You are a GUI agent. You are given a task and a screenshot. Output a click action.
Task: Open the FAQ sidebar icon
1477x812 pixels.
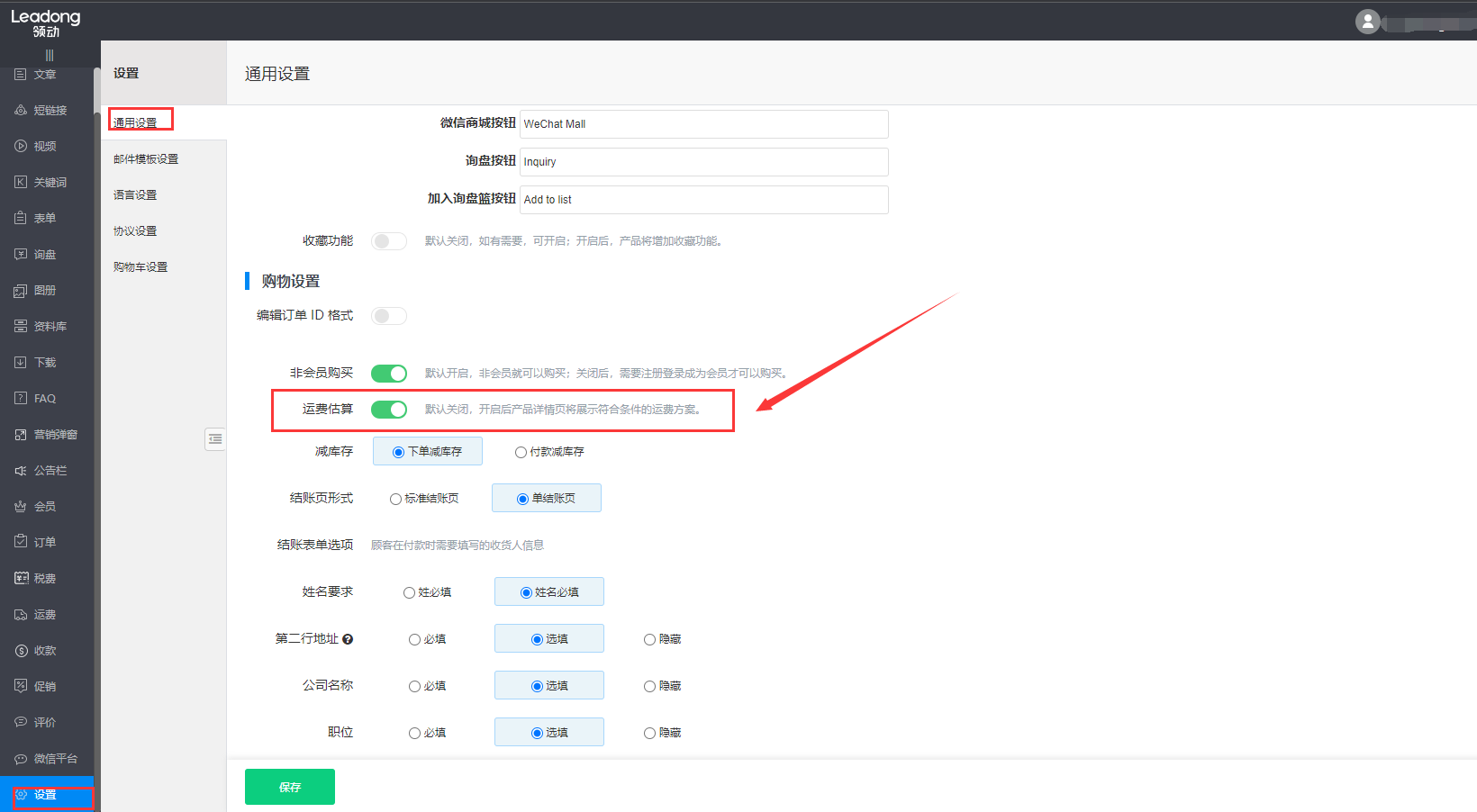coord(21,398)
